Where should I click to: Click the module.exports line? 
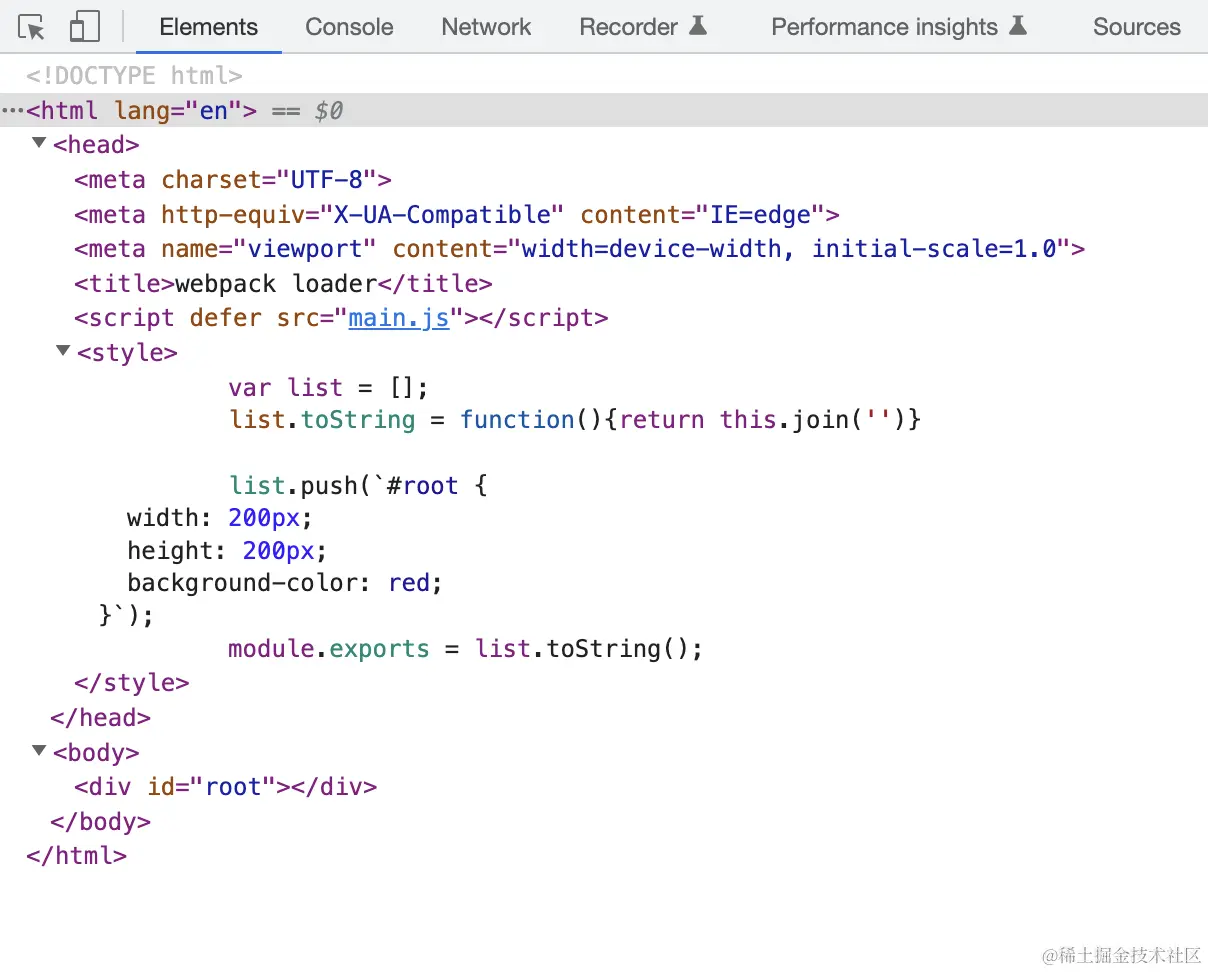click(x=465, y=648)
